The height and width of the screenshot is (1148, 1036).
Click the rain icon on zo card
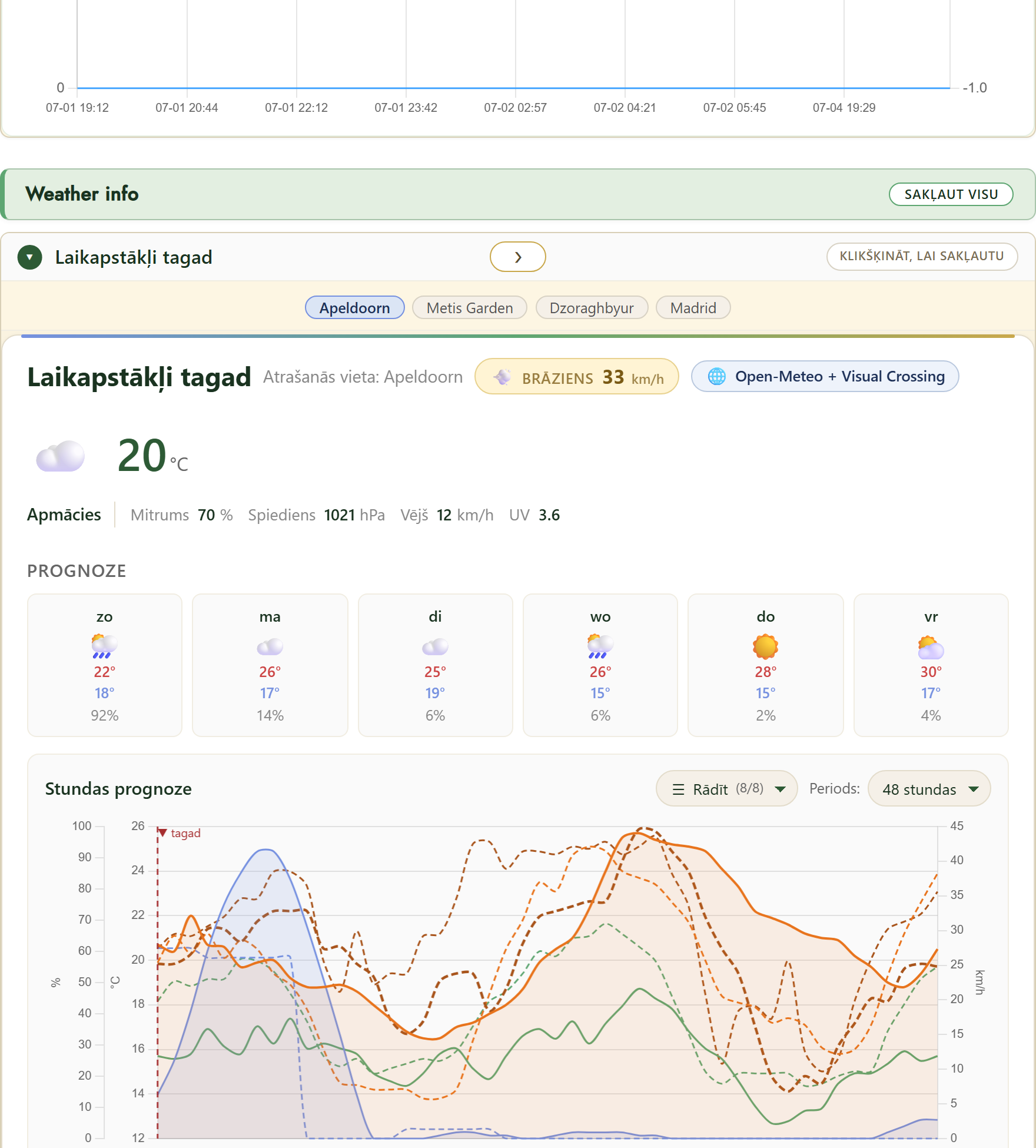(x=104, y=646)
